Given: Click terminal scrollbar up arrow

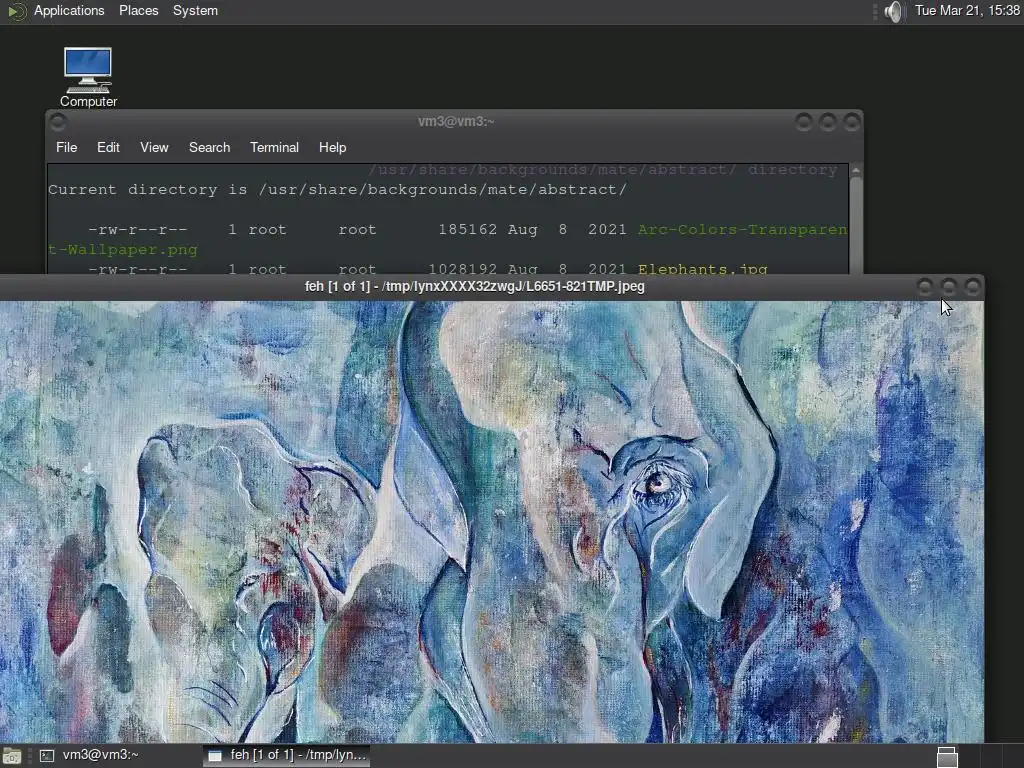Looking at the screenshot, I should click(856, 170).
